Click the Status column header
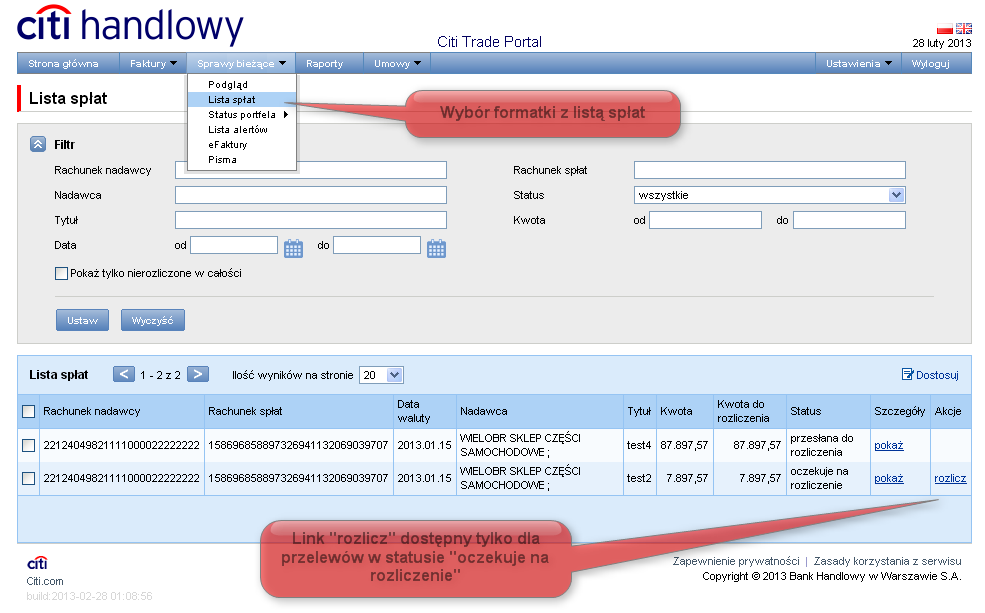985x613 pixels. pyautogui.click(x=828, y=411)
